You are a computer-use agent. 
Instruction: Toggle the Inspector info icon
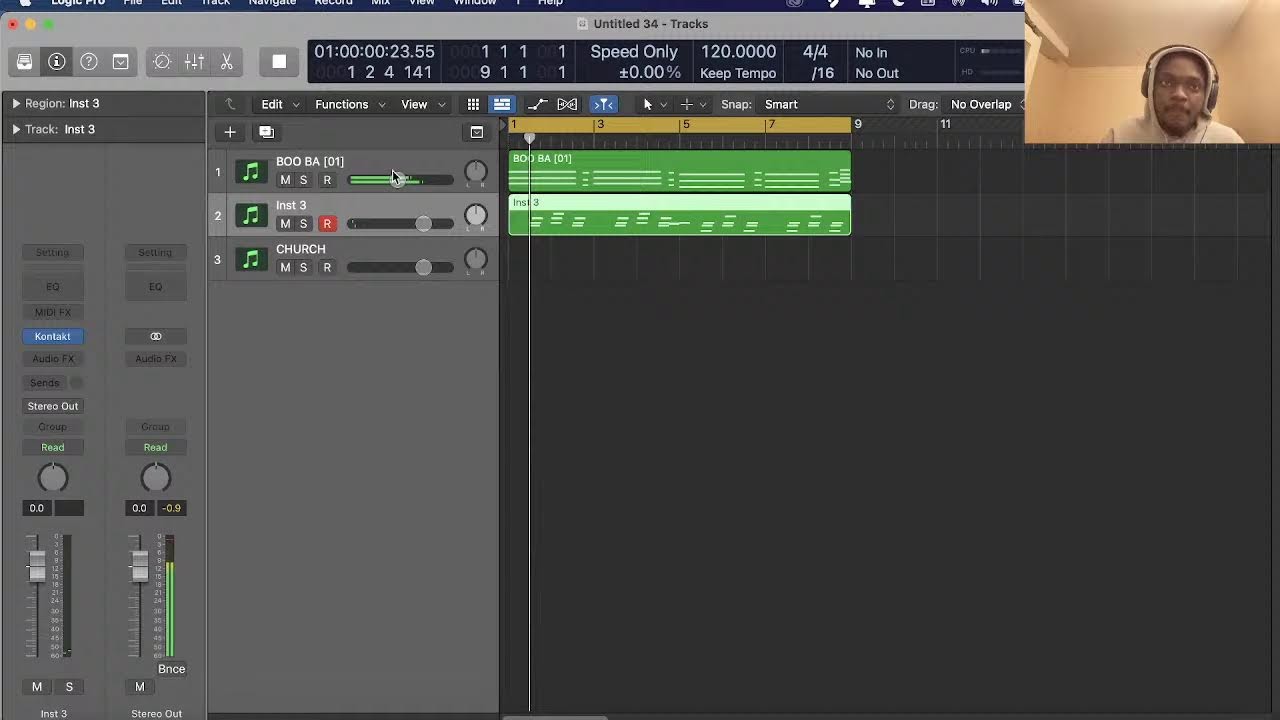(57, 62)
